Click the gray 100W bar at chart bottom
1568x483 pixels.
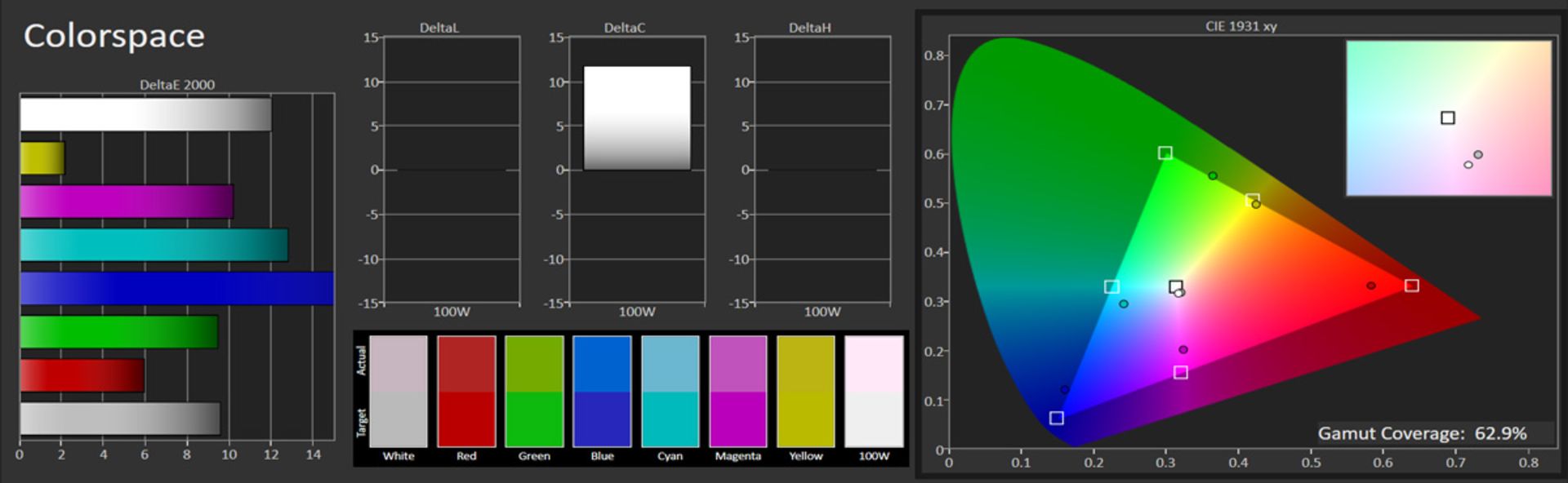click(120, 419)
